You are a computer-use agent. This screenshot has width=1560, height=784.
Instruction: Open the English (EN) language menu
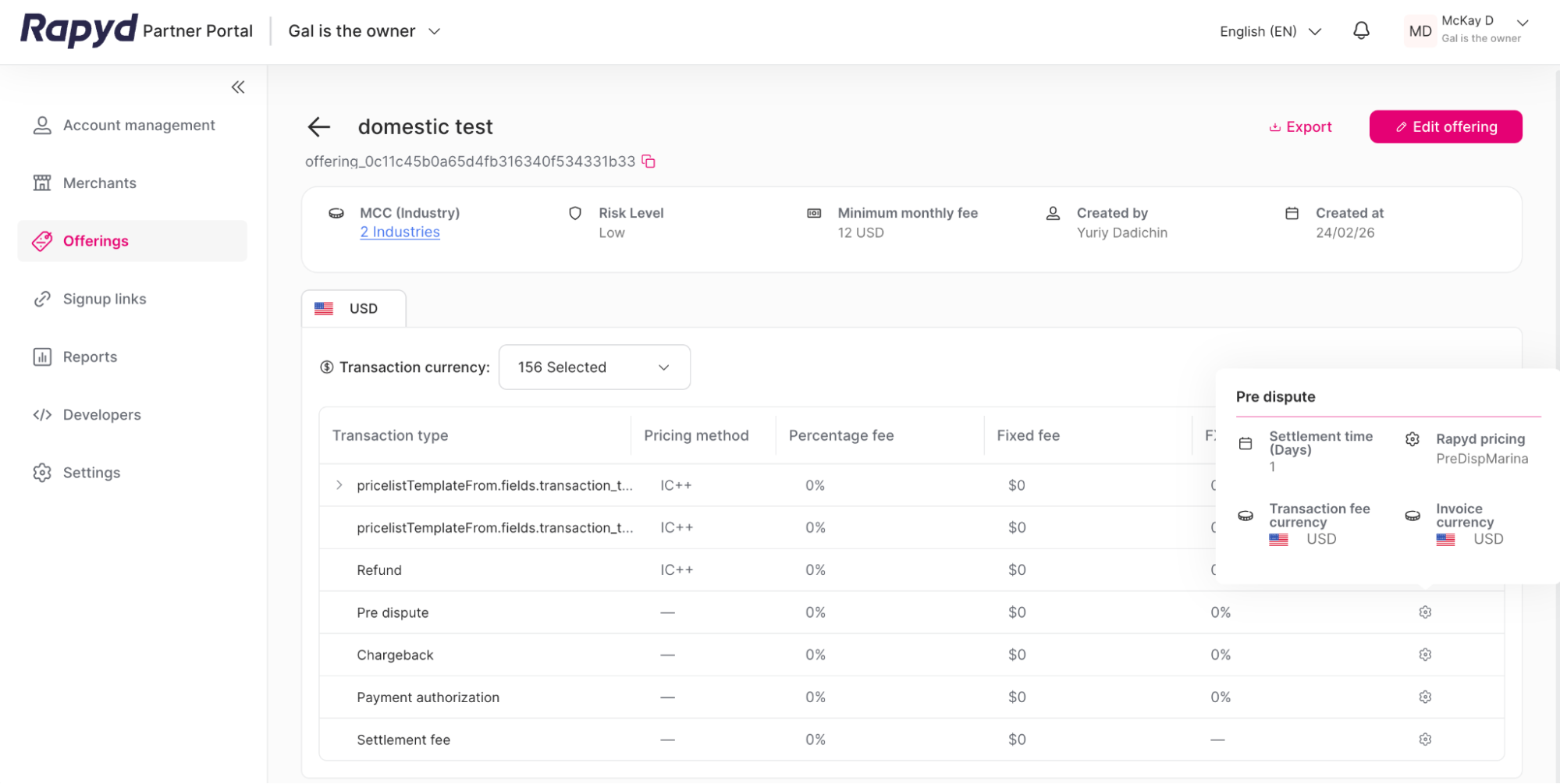1269,31
